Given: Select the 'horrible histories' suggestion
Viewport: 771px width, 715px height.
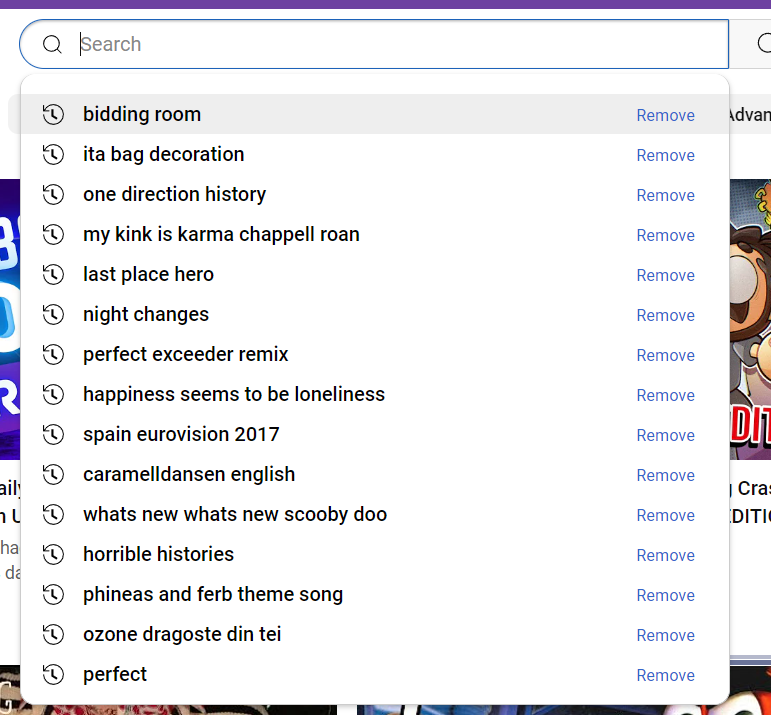Looking at the screenshot, I should (x=375, y=554).
